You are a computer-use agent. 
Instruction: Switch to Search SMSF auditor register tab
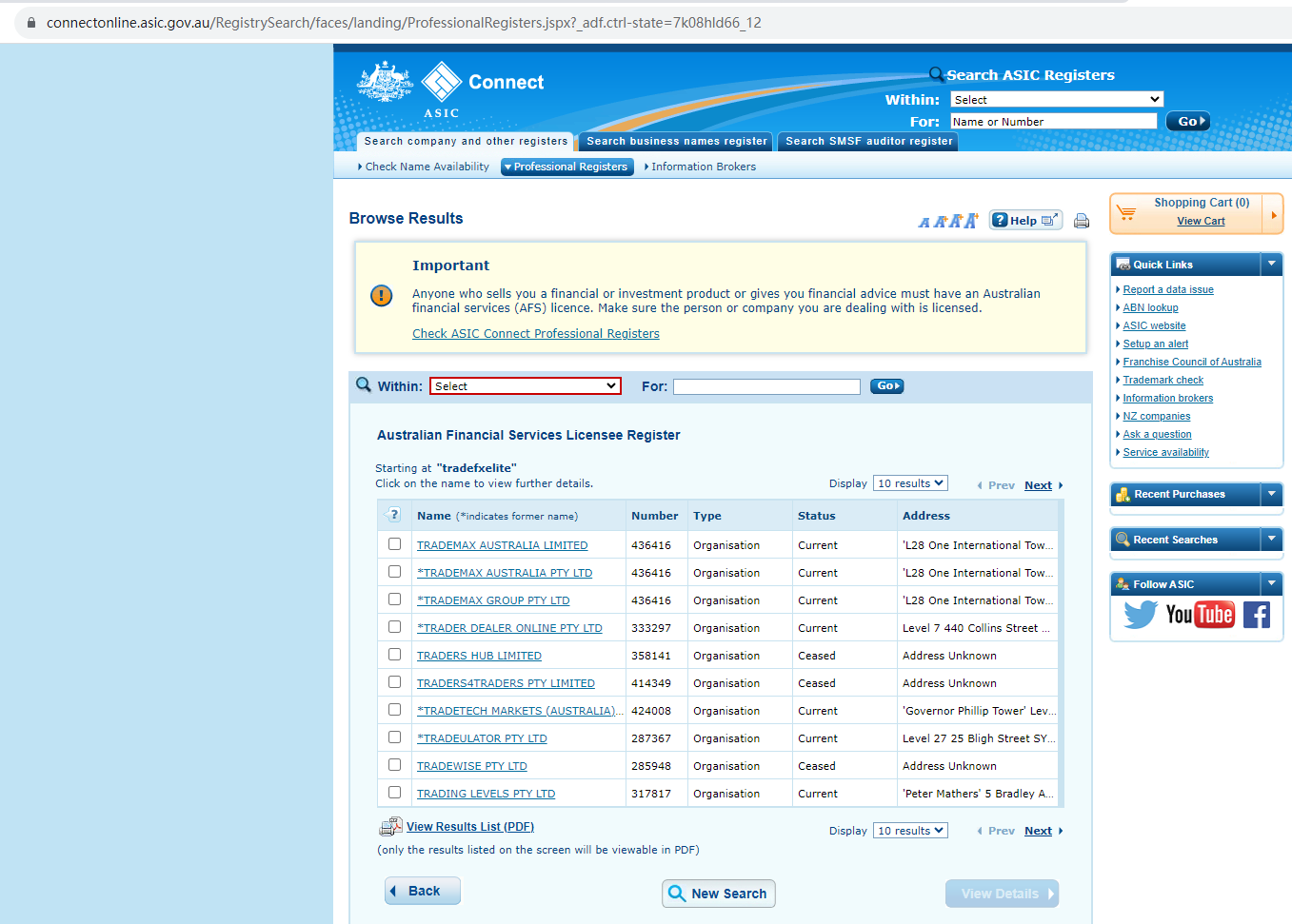tap(868, 141)
